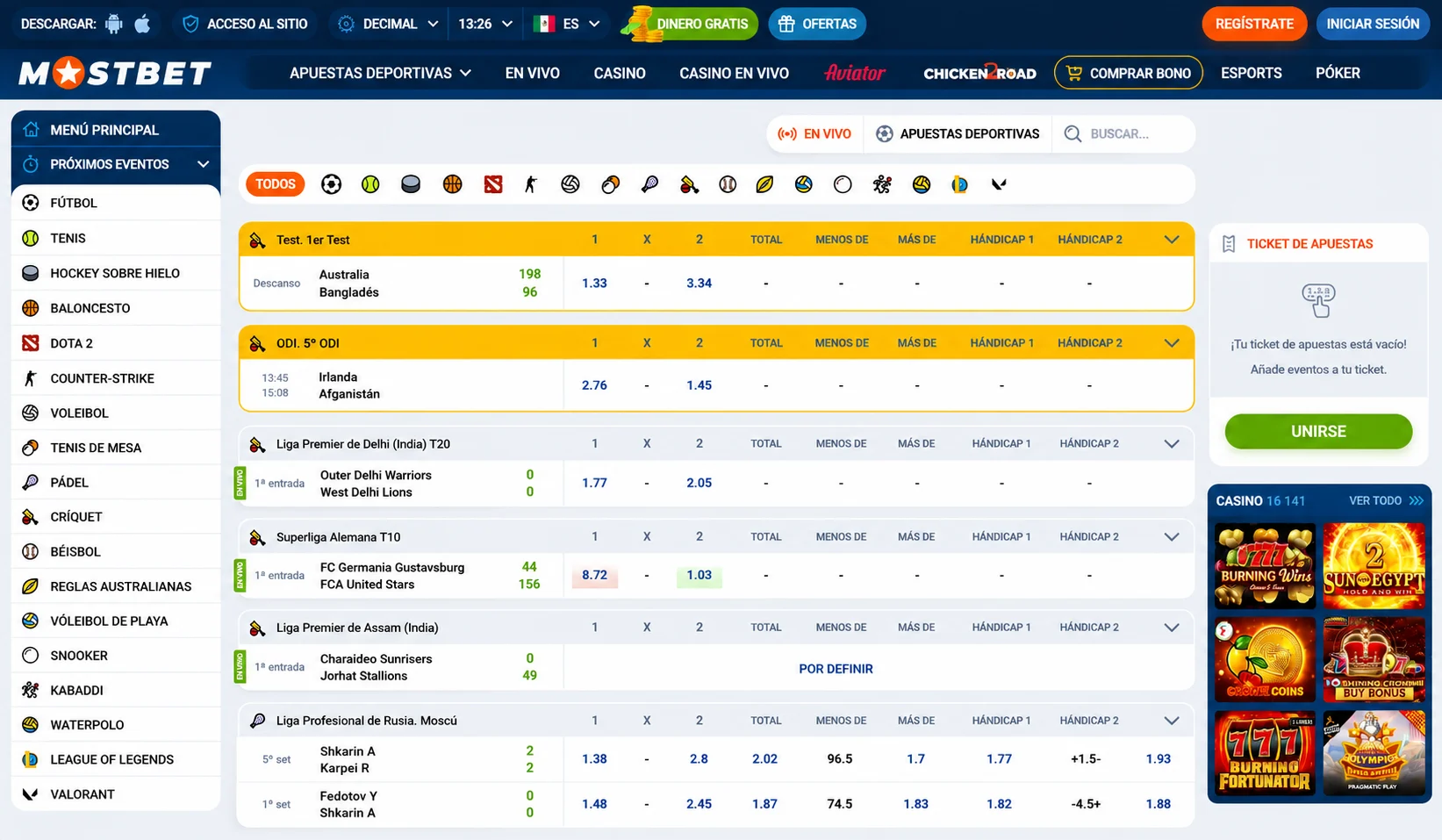Filter events by Dota 2 icon in the sports strip
The width and height of the screenshot is (1442, 840).
[x=493, y=184]
